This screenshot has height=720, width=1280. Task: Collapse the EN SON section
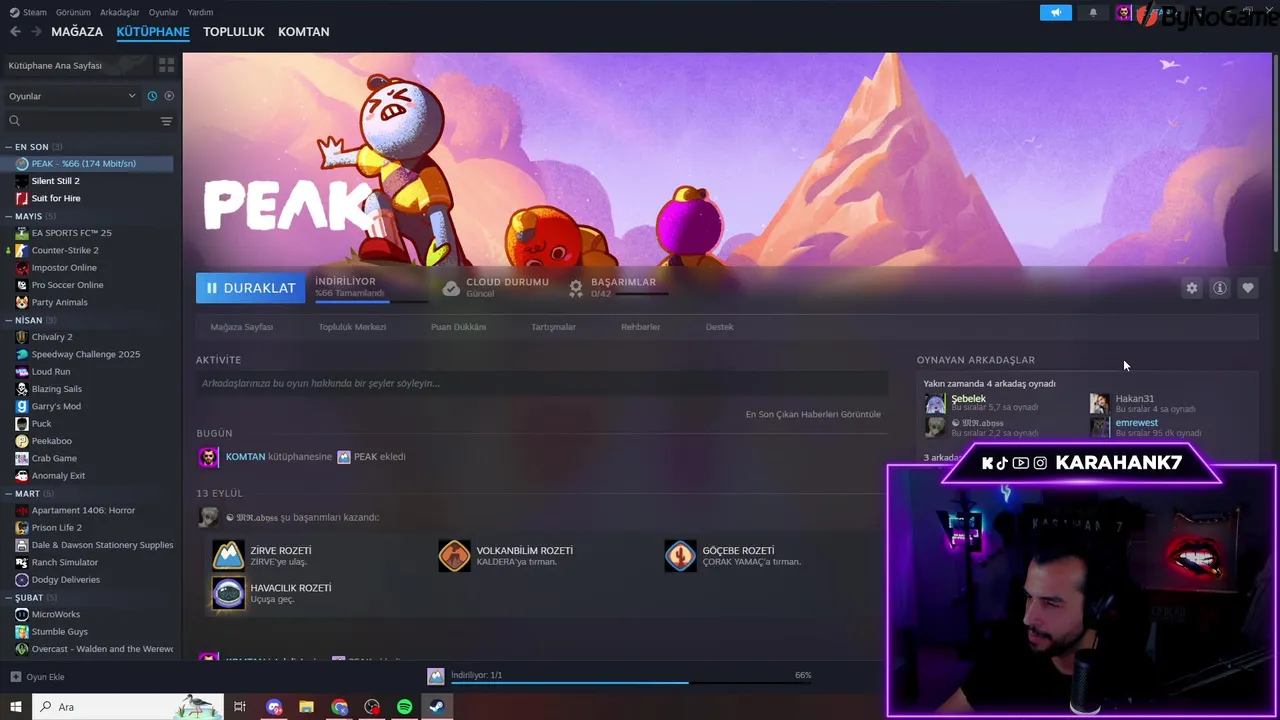point(31,147)
